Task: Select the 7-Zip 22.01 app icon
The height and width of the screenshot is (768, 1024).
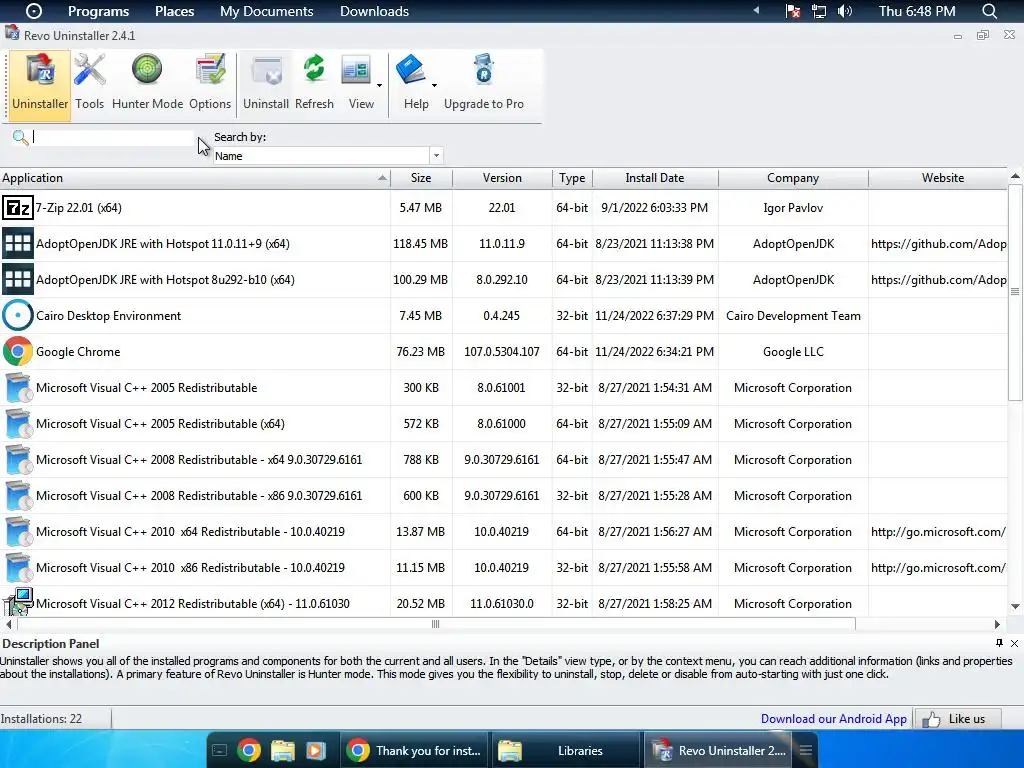Action: [18, 208]
